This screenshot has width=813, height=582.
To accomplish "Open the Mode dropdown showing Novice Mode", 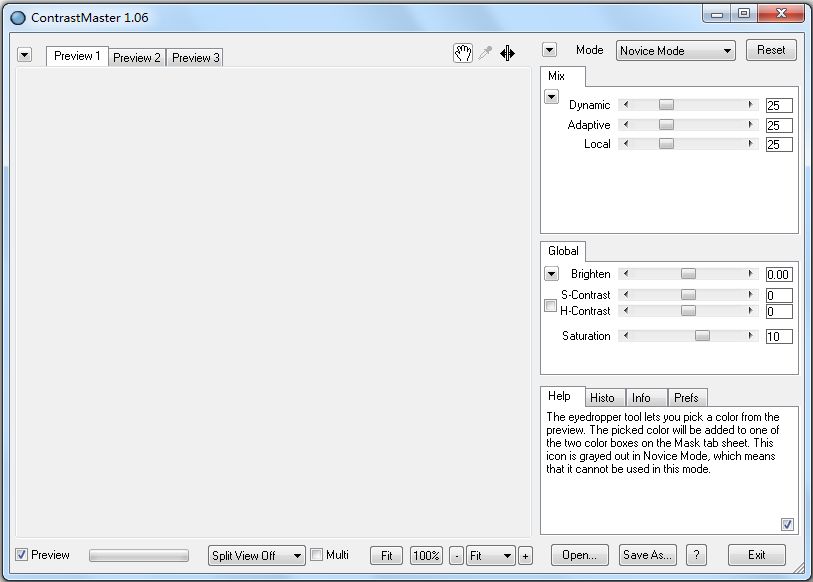I will tap(676, 51).
